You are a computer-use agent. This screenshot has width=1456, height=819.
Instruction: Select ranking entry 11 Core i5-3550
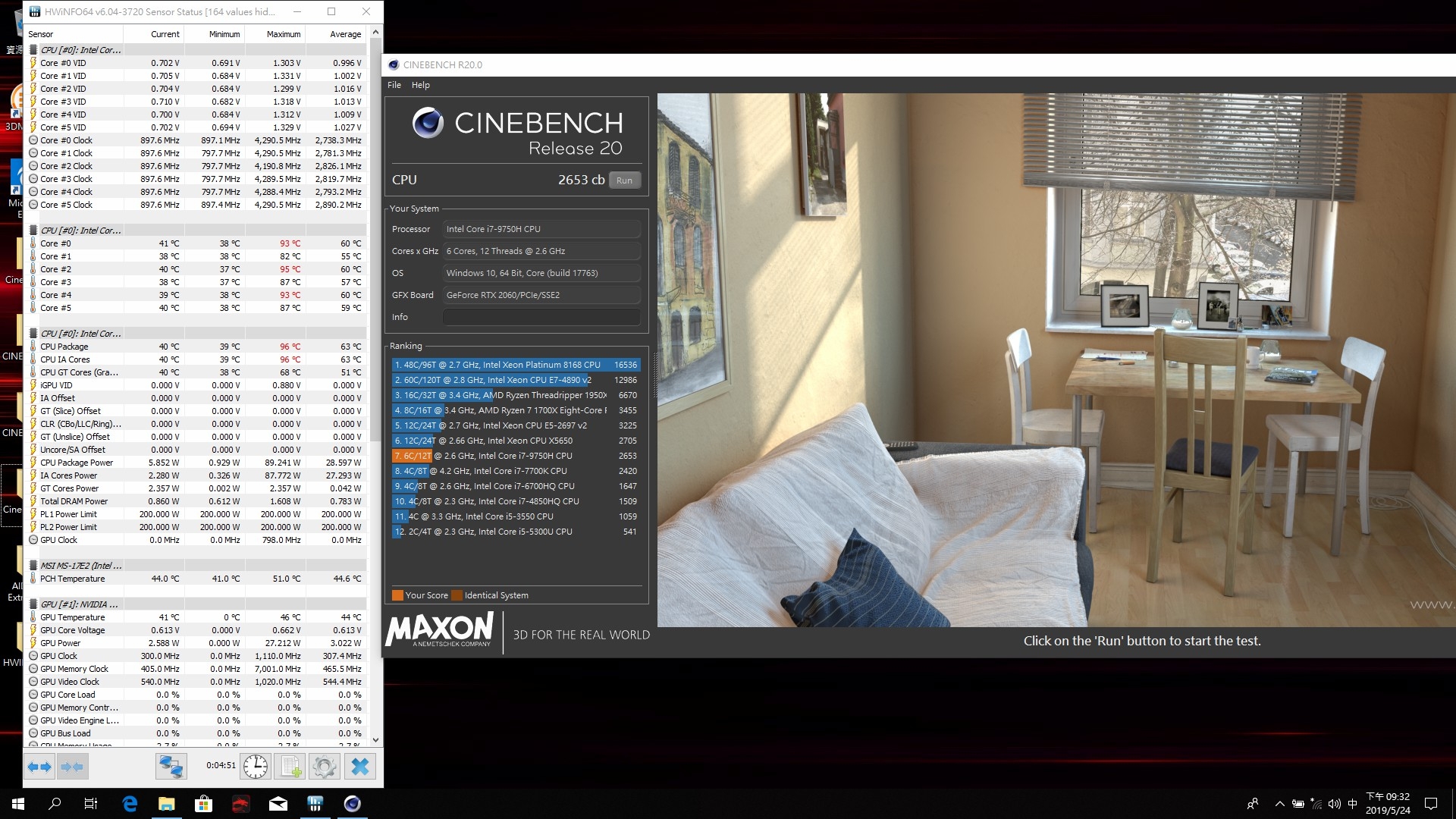(x=516, y=516)
